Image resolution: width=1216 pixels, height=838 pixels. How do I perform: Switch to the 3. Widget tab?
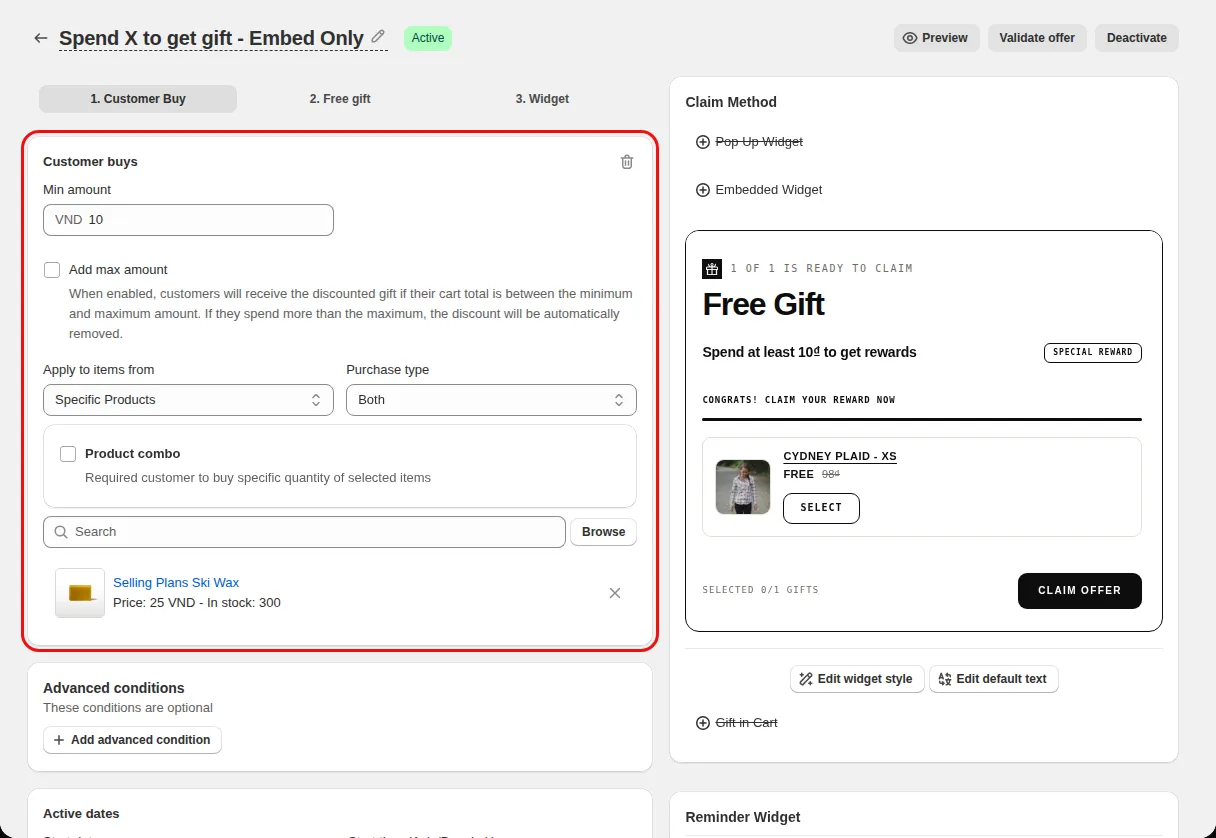pyautogui.click(x=542, y=99)
